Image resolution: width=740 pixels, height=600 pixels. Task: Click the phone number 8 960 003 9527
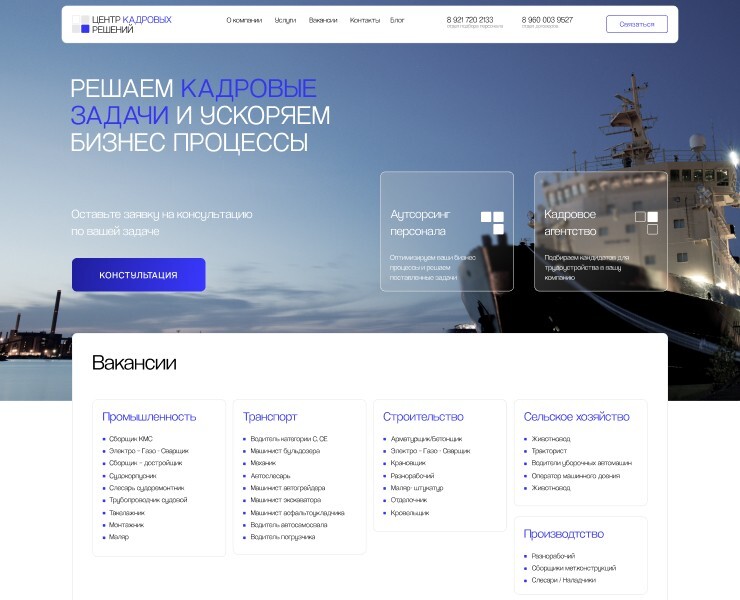tap(547, 20)
